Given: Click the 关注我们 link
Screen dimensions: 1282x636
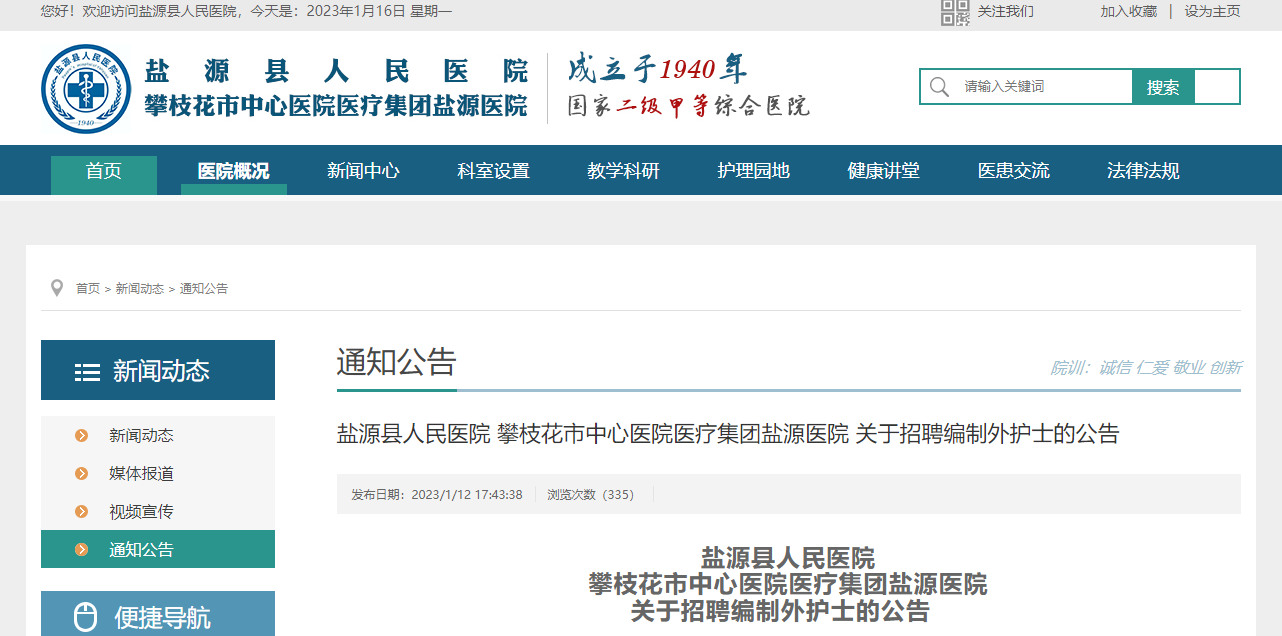Looking at the screenshot, I should [x=1006, y=11].
